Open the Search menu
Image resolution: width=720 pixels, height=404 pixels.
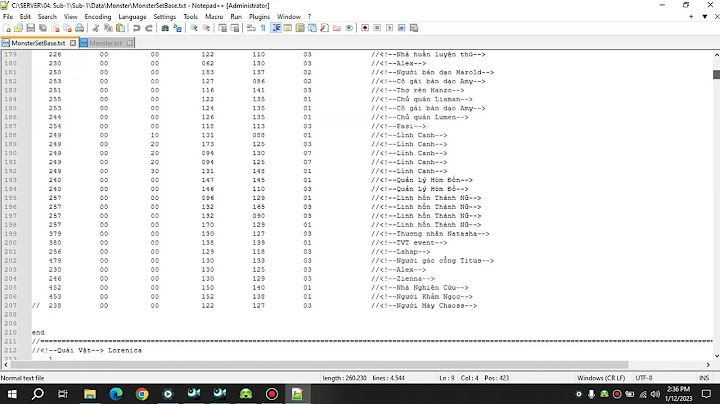click(47, 17)
